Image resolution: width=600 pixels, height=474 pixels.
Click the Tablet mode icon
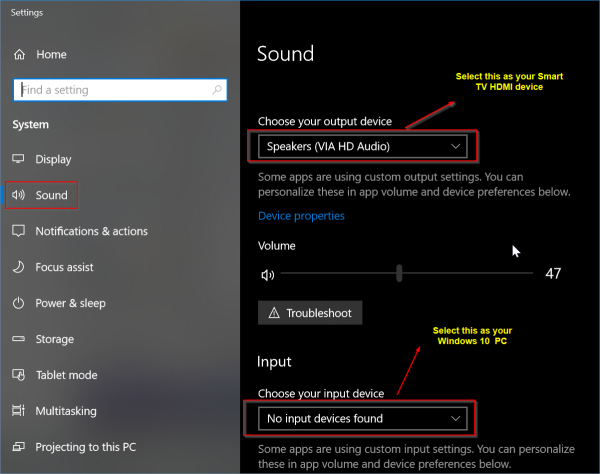18,375
